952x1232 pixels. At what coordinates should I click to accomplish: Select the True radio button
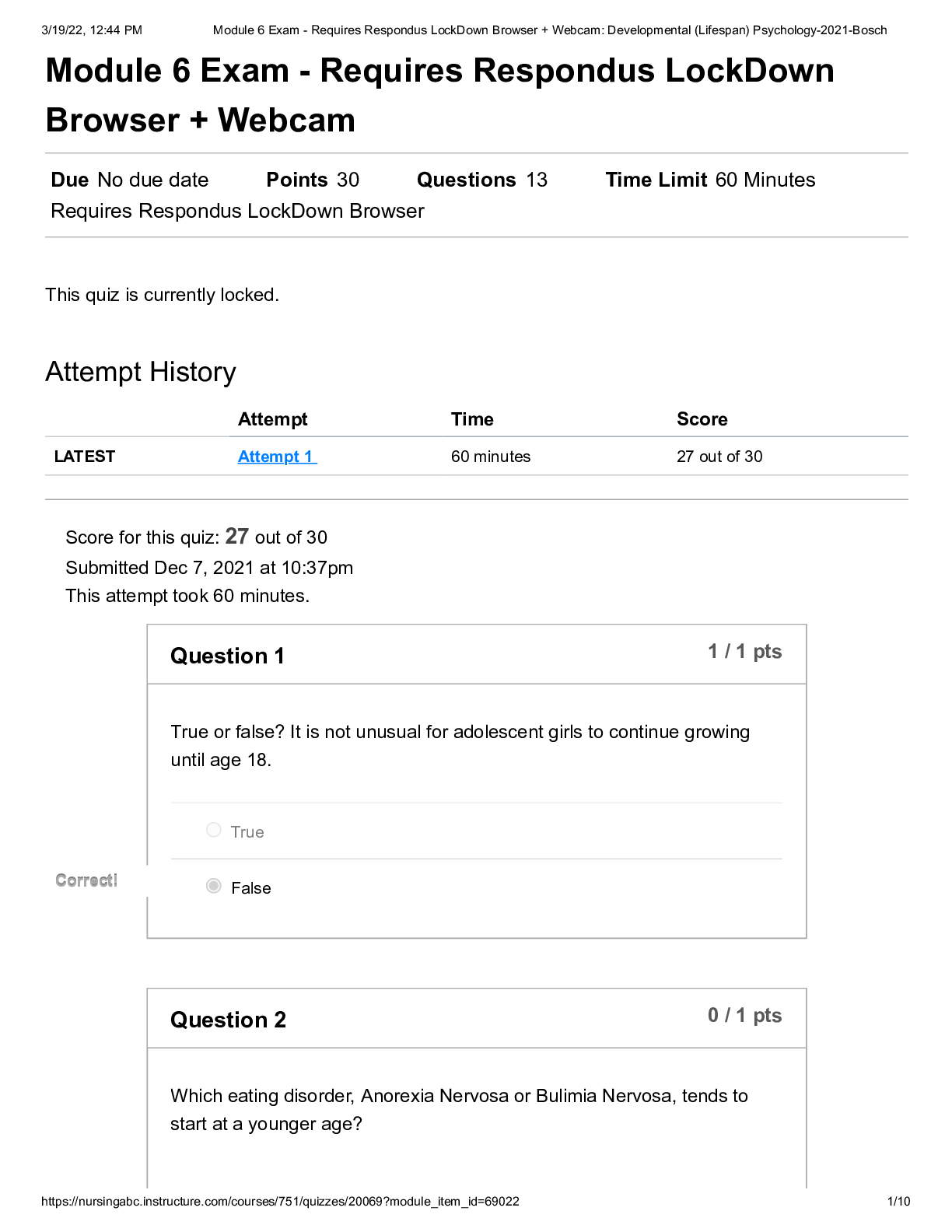click(214, 830)
